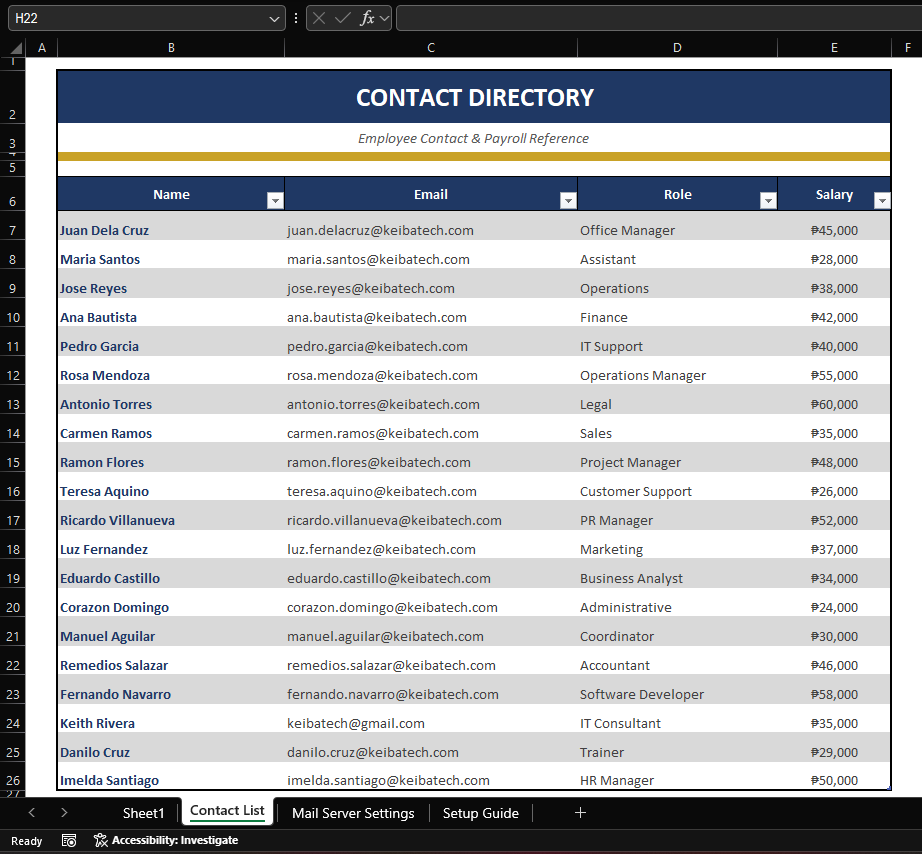Switch to the Sheet1 tab
This screenshot has height=854, width=922.
click(x=143, y=813)
